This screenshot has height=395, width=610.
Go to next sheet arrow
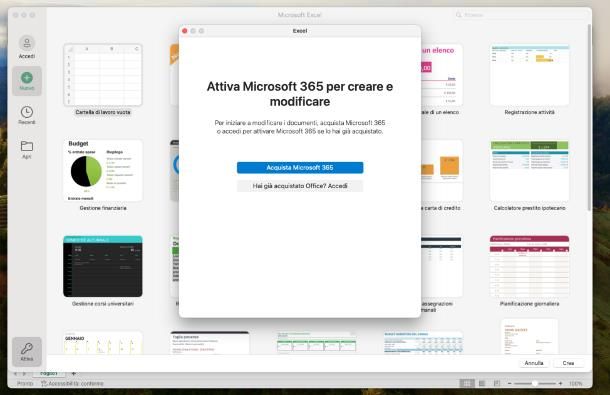[x=24, y=374]
